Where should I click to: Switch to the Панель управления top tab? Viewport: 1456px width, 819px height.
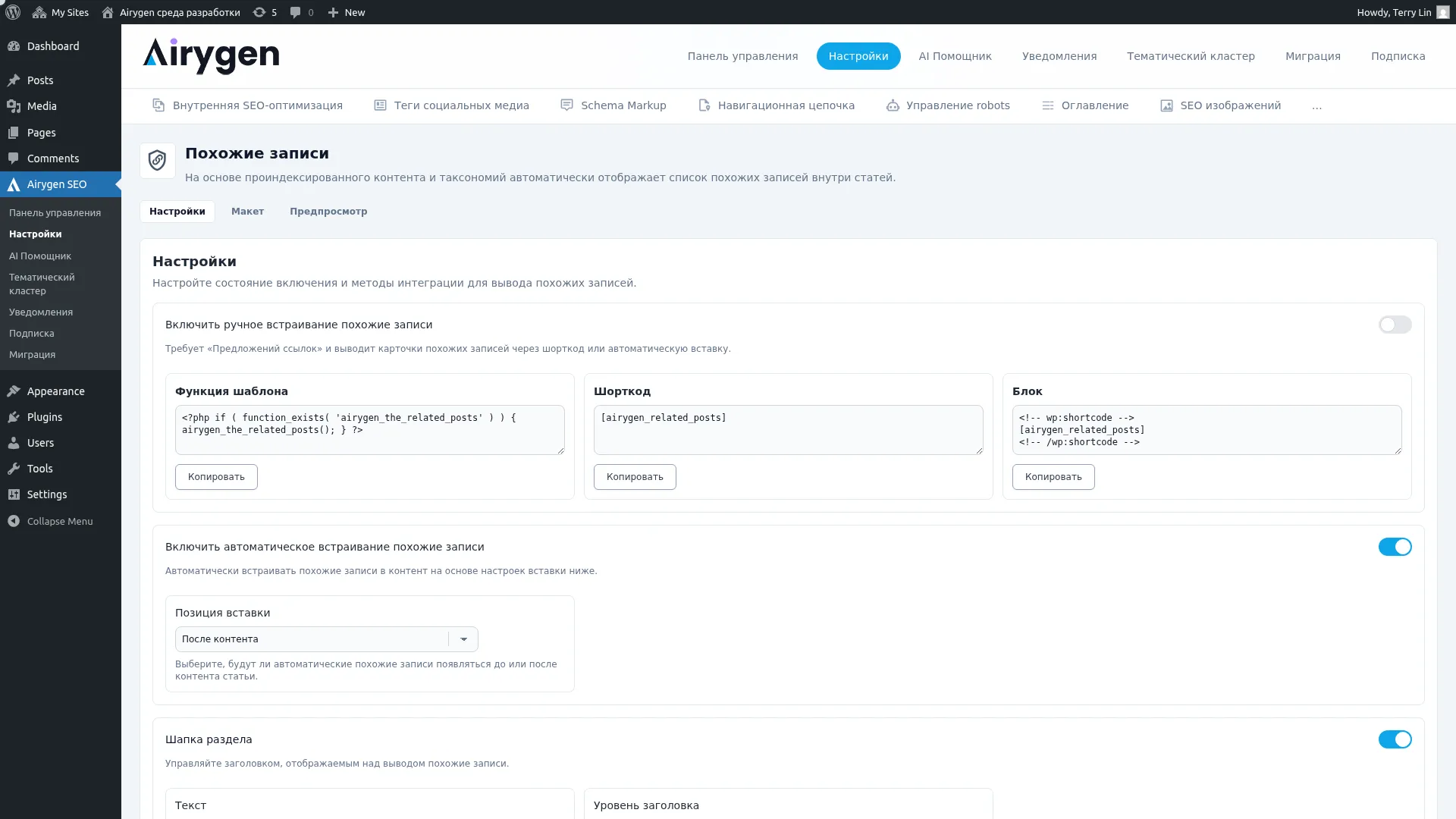(742, 56)
